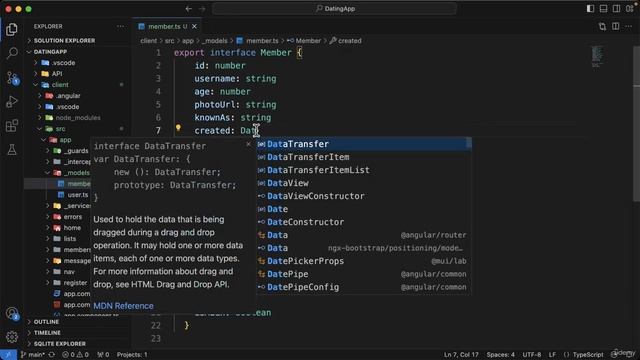Click the suggestion list scrollbar
640x360 pixels.
click(x=469, y=143)
